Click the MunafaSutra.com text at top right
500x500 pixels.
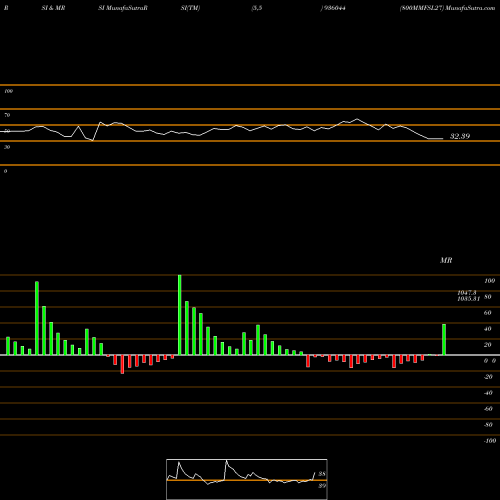pos(470,8)
